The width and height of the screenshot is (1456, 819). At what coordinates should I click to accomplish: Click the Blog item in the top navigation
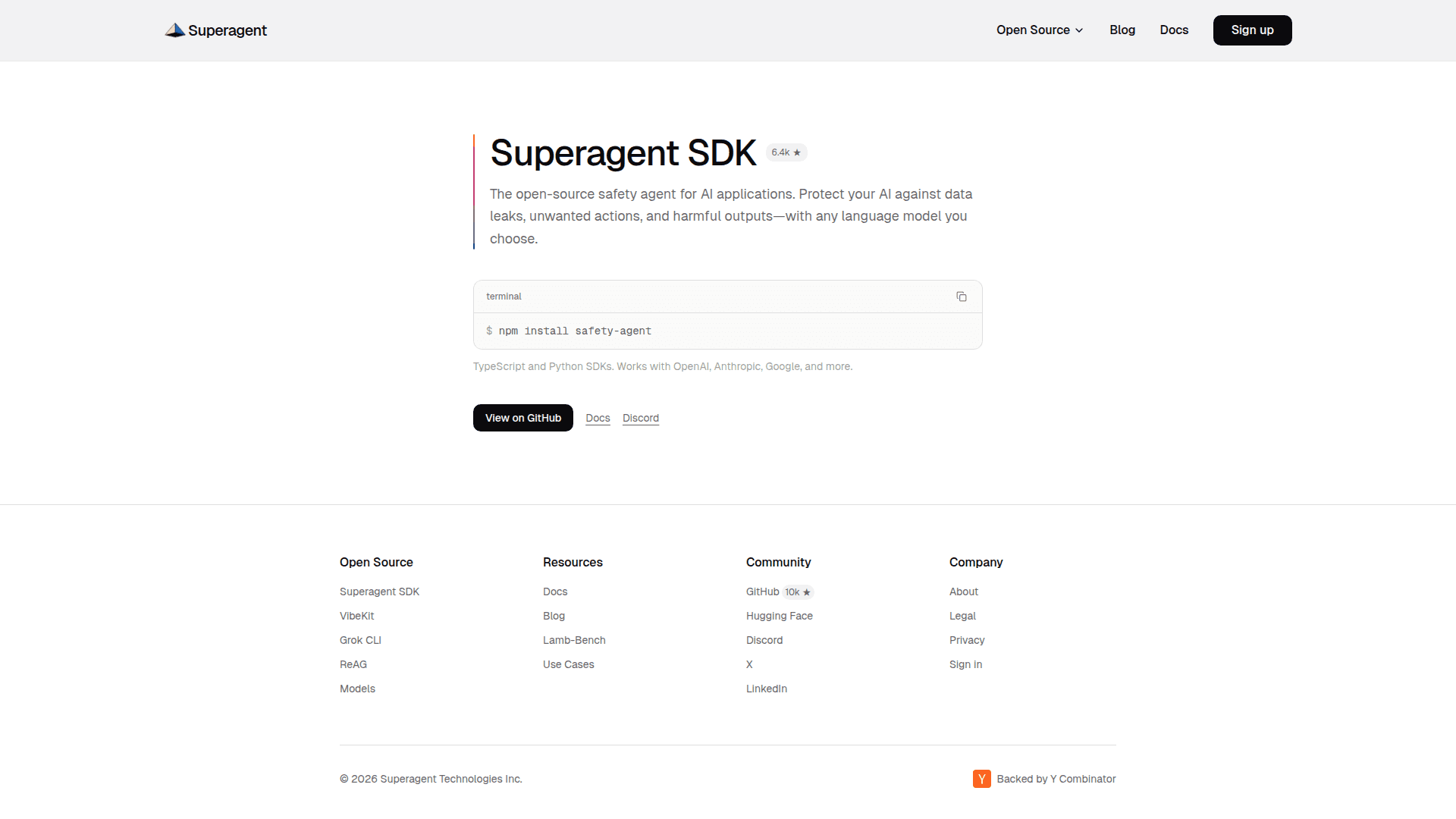(1122, 30)
